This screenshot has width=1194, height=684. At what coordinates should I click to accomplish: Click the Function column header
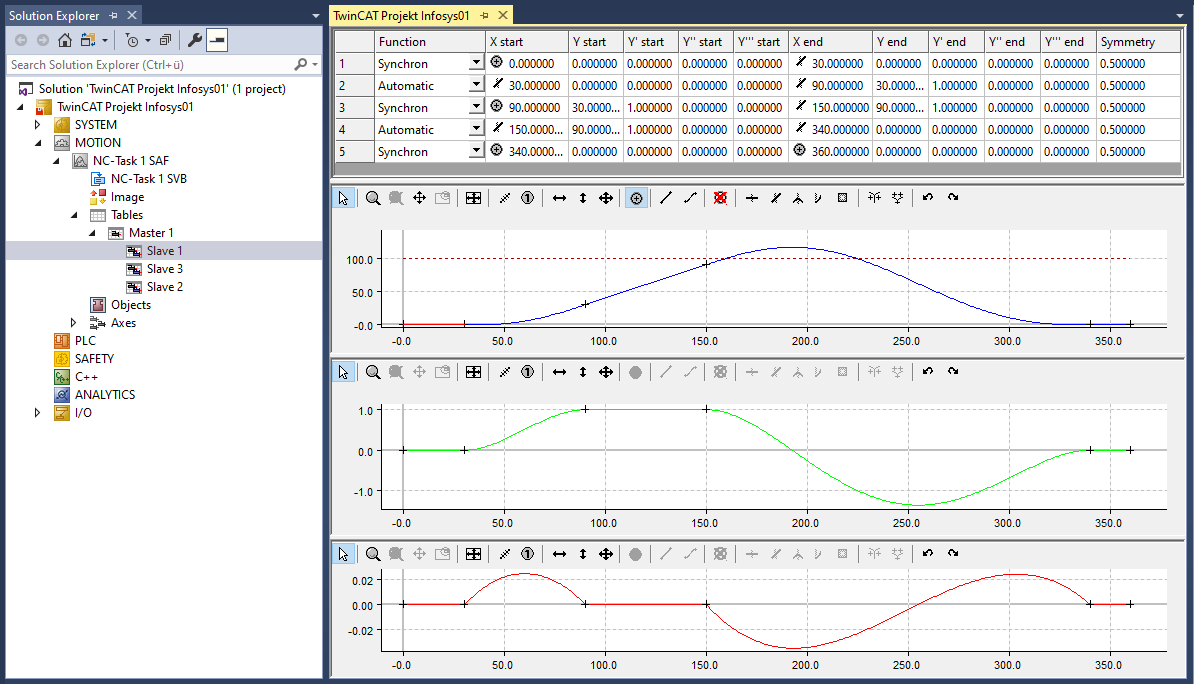pos(430,42)
